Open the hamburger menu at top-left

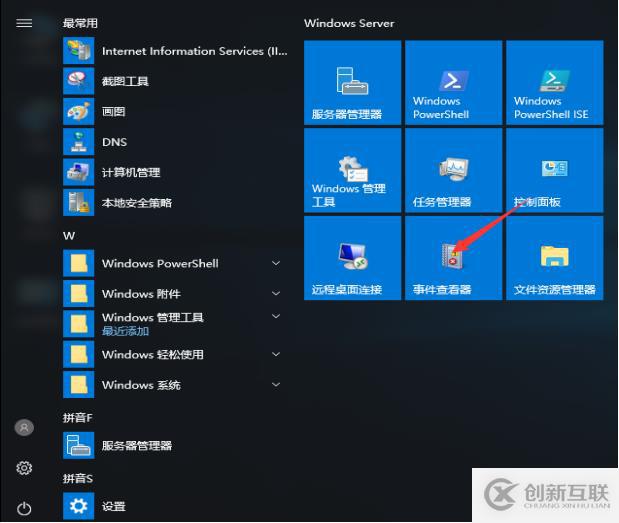click(24, 23)
